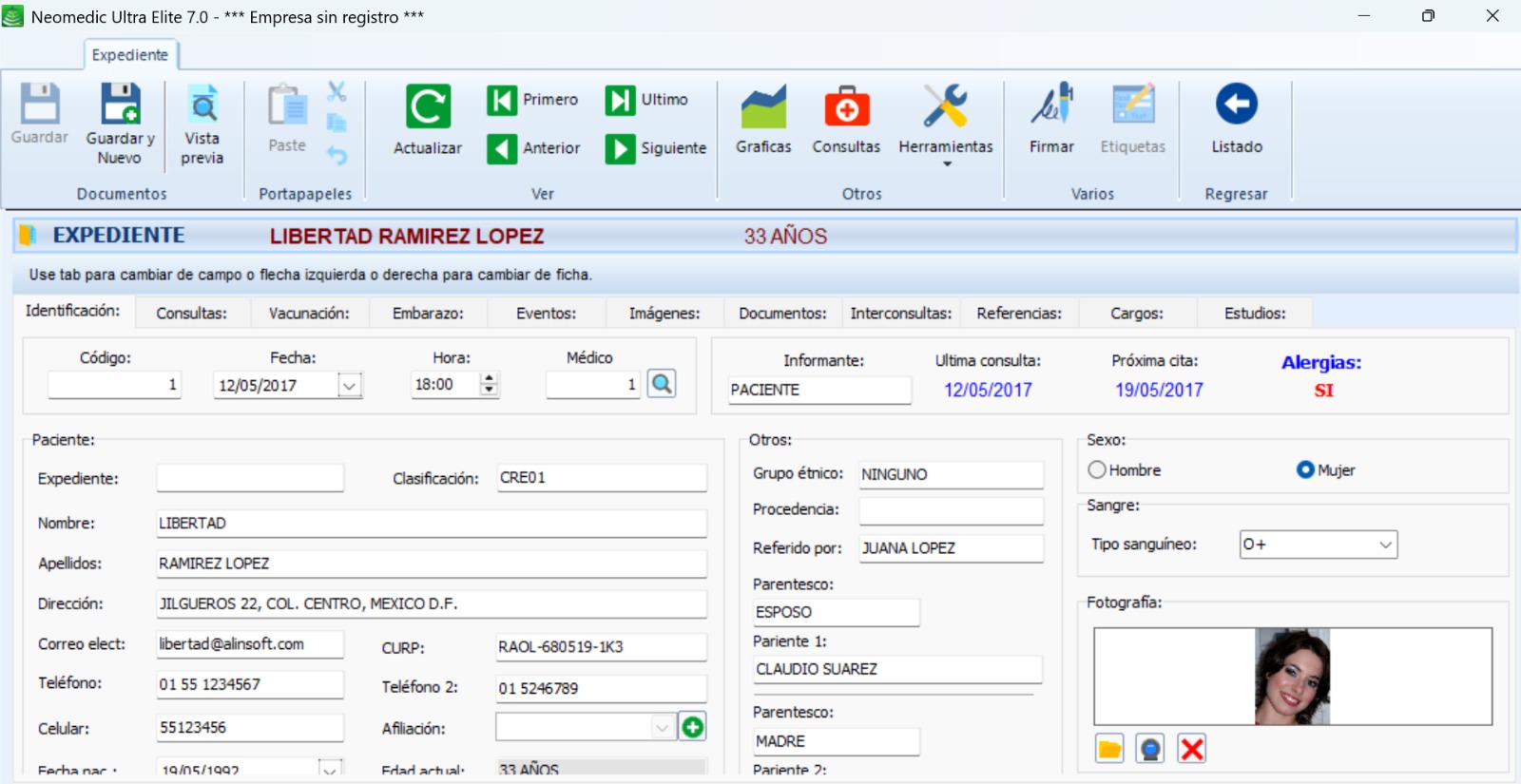Click the Guardar y Nuevo icon
1521x784 pixels.
click(x=120, y=105)
